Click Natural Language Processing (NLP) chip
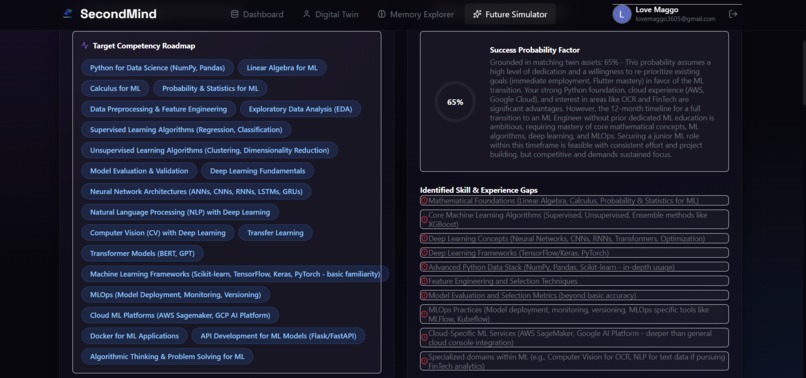 [x=180, y=212]
